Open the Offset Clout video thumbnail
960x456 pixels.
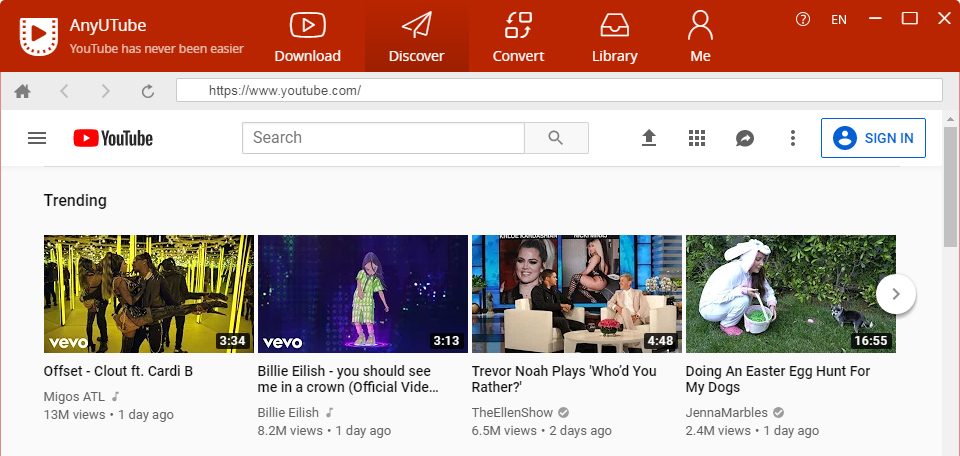[149, 294]
